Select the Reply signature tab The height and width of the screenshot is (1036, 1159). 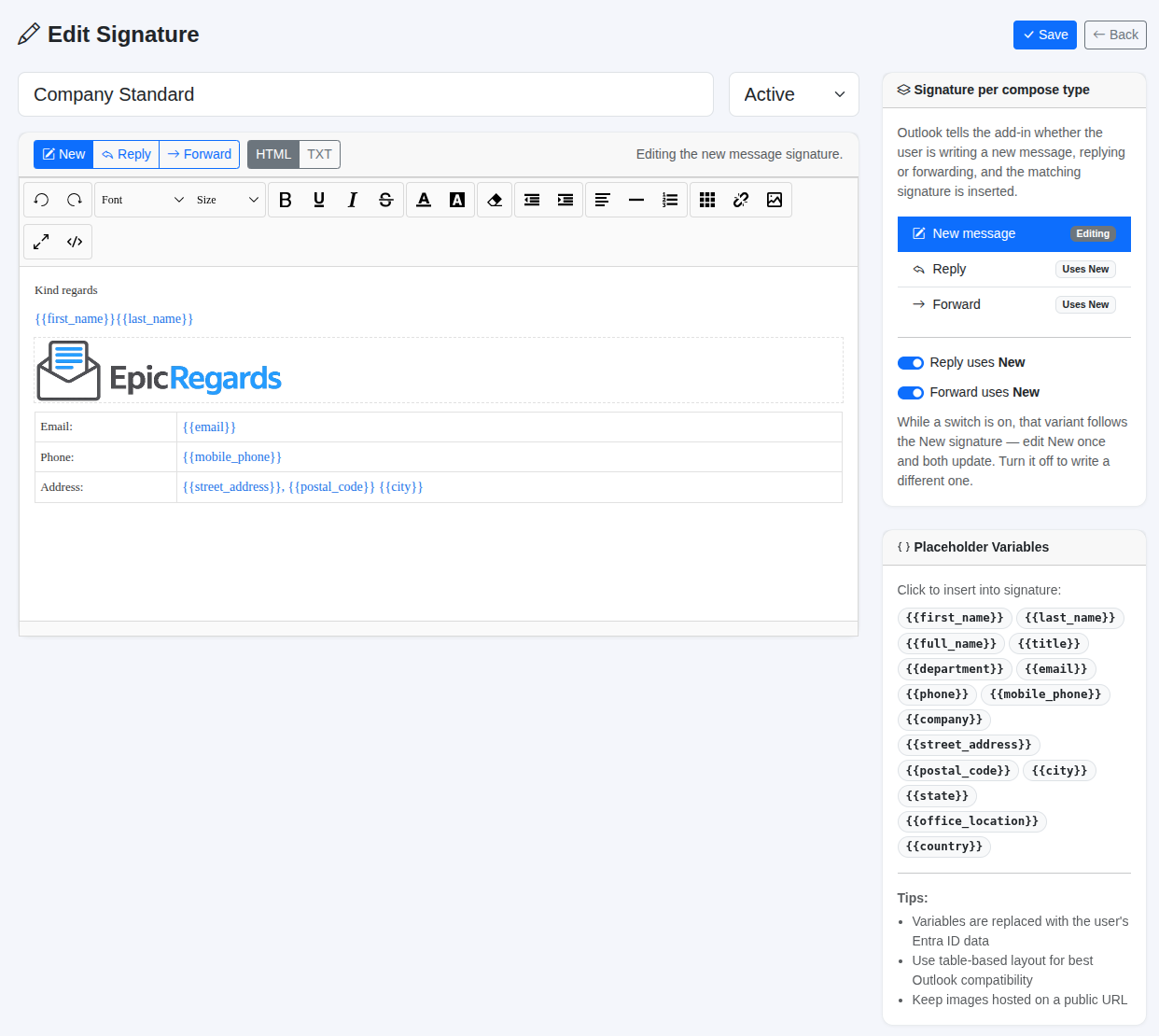click(x=126, y=154)
